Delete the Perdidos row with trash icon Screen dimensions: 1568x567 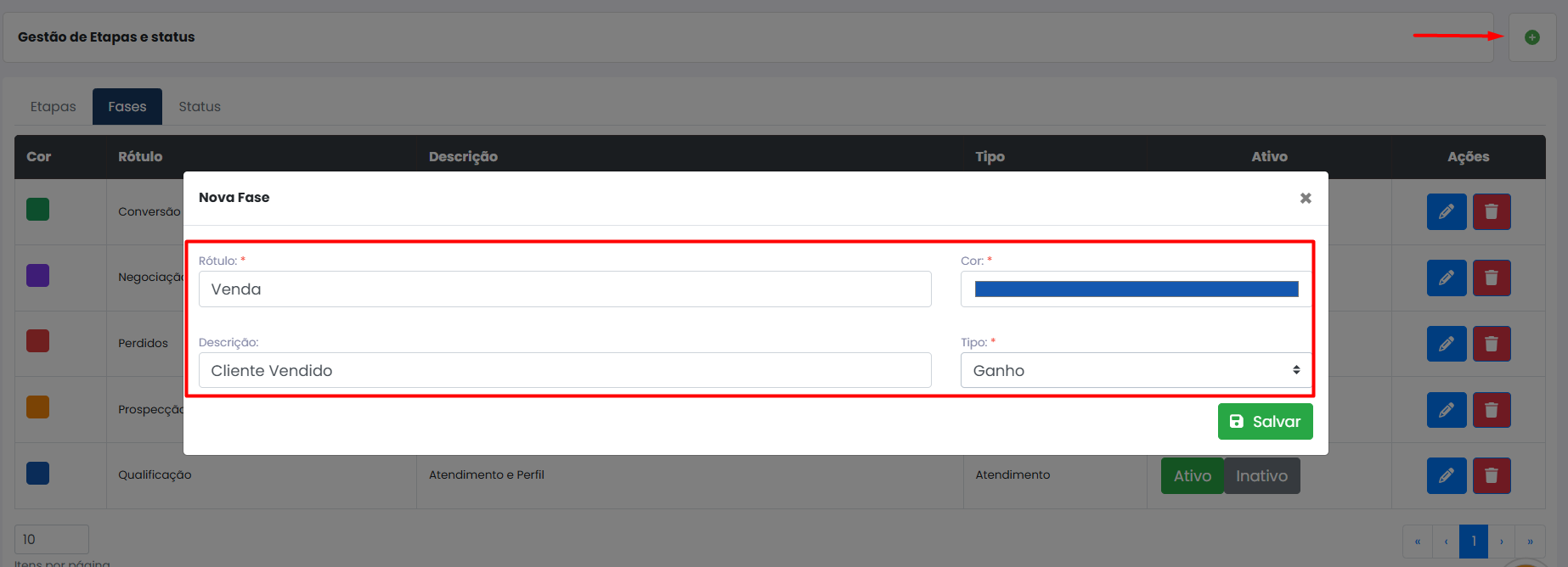tap(1492, 344)
